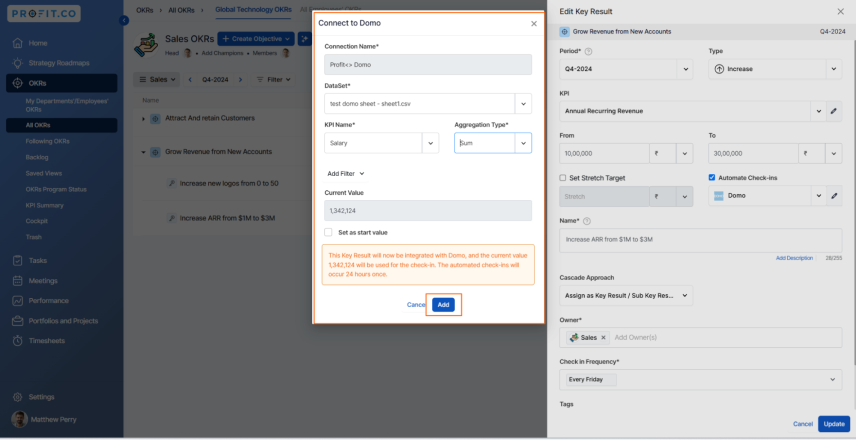
Task: Close the Edit Key Result panel
Action: point(841,11)
